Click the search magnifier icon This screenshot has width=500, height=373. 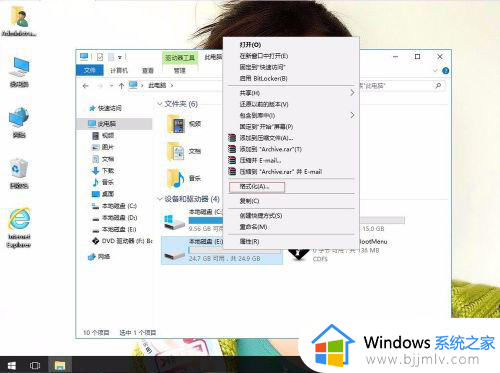(x=438, y=86)
